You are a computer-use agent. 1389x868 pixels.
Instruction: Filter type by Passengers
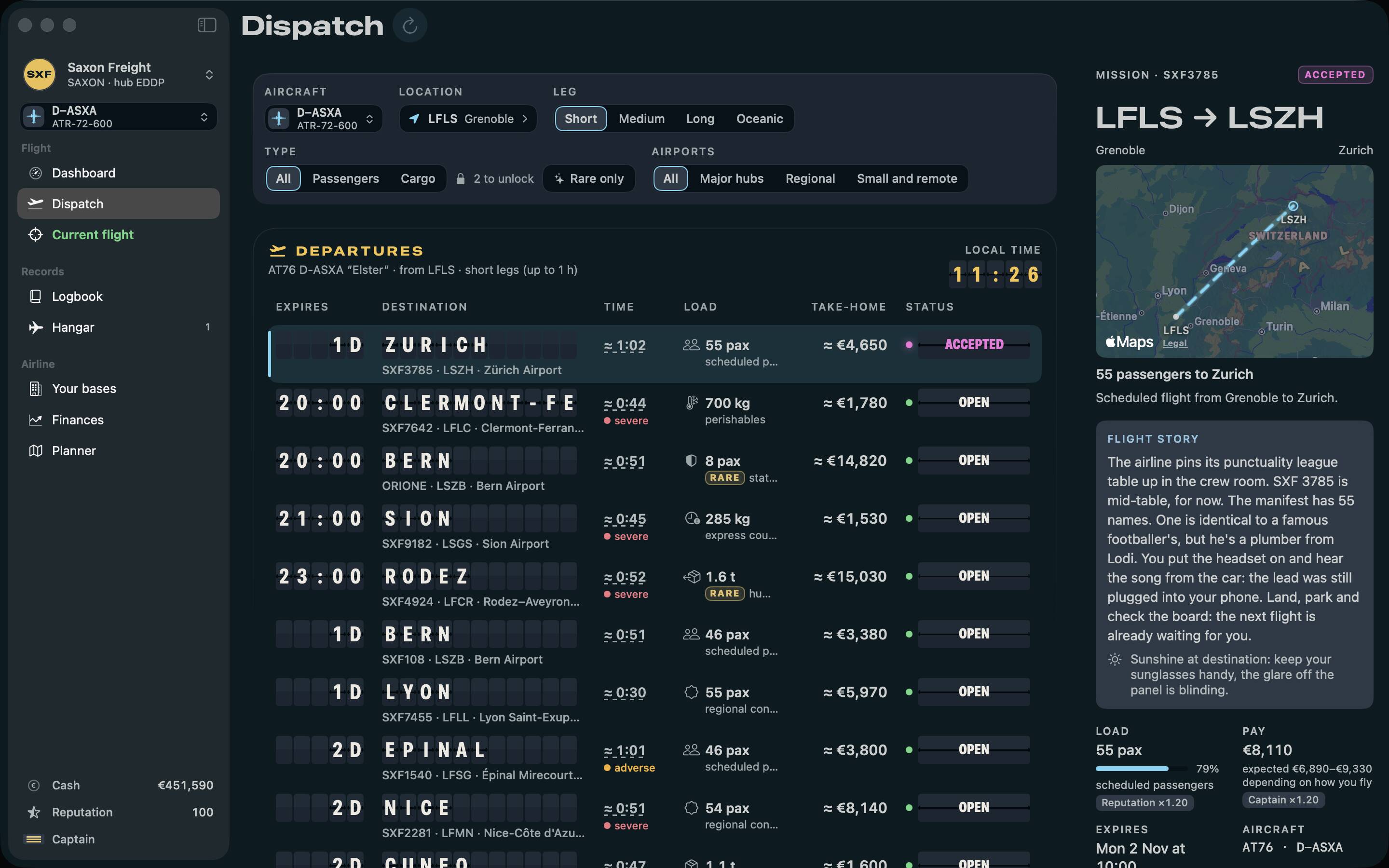coord(345,178)
